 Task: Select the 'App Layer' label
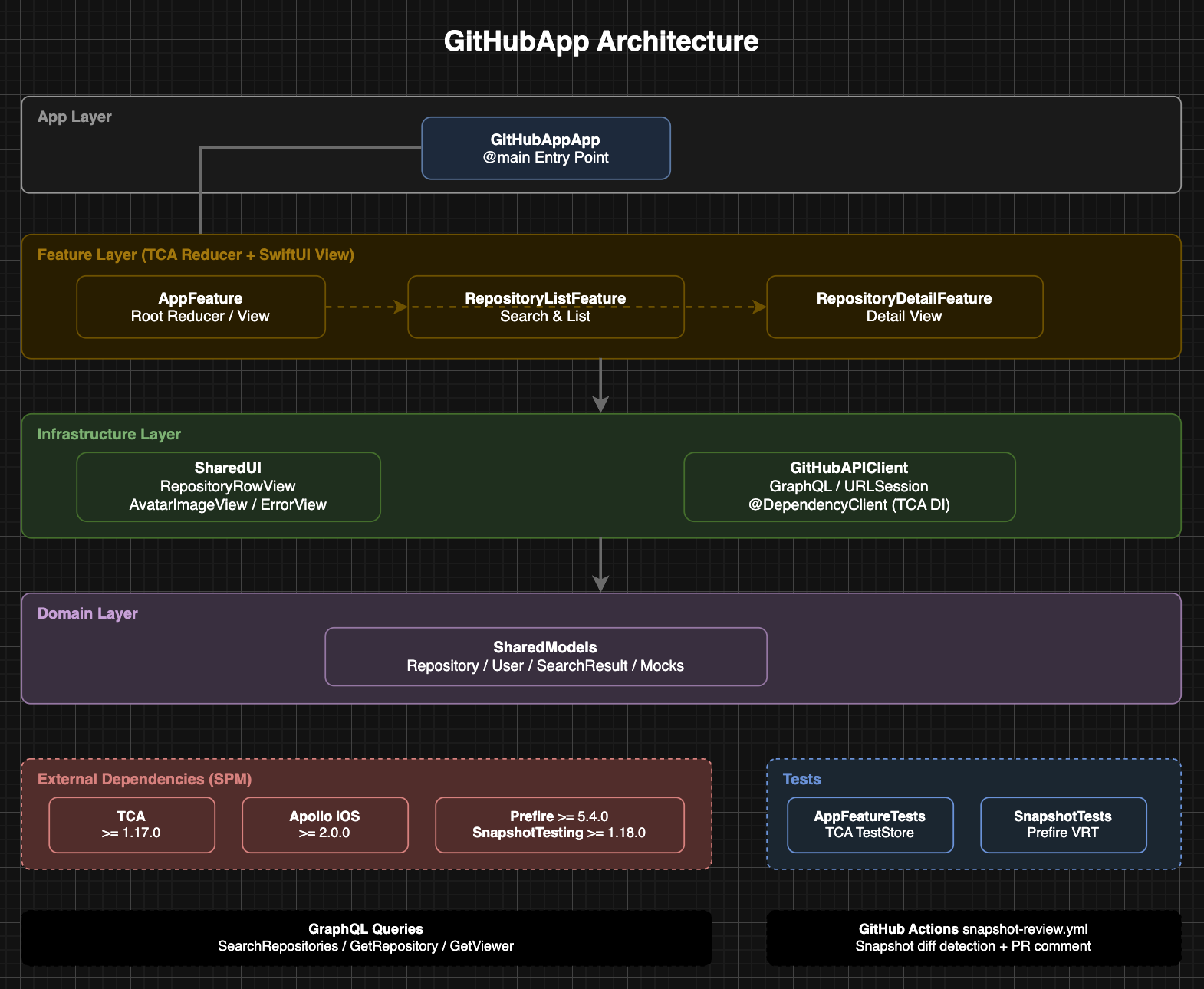tap(74, 117)
